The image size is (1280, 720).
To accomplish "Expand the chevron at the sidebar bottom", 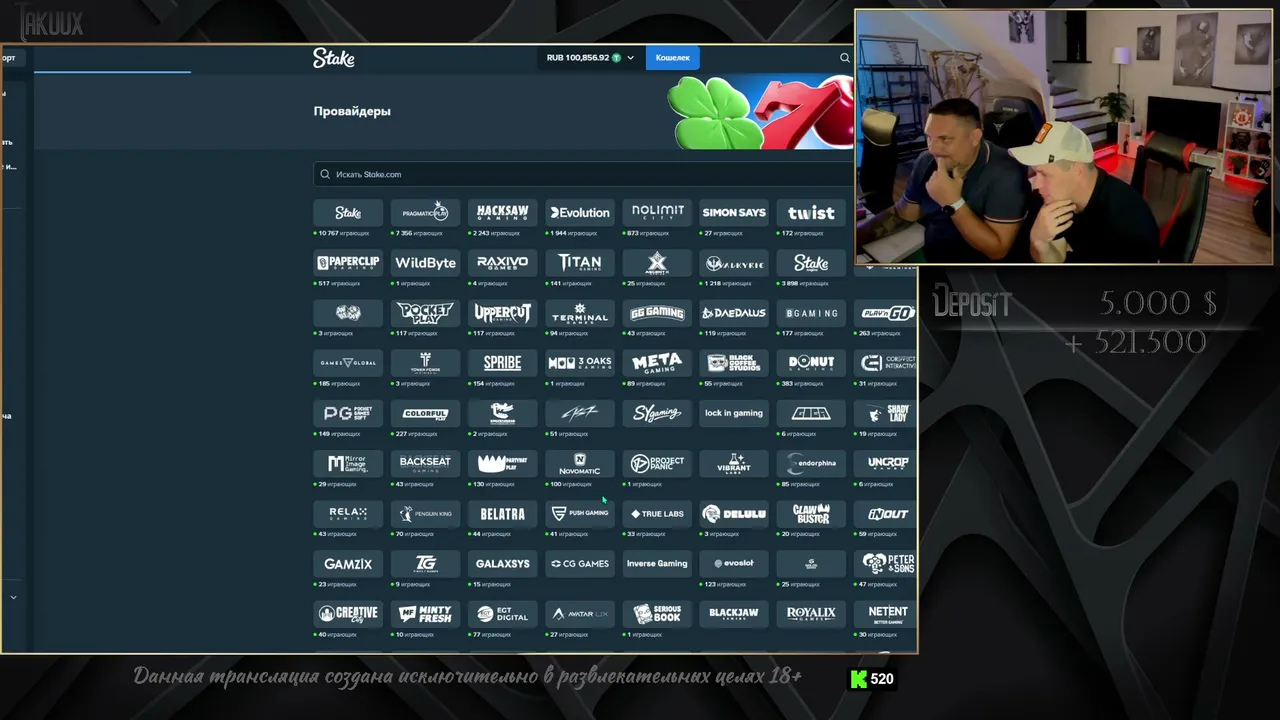I will click(x=13, y=597).
